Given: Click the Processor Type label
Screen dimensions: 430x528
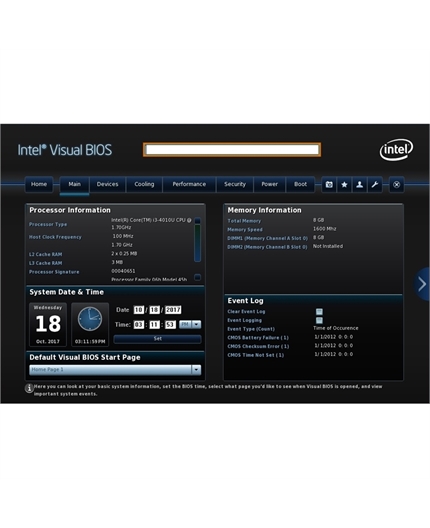Looking at the screenshot, I should pos(48,224).
